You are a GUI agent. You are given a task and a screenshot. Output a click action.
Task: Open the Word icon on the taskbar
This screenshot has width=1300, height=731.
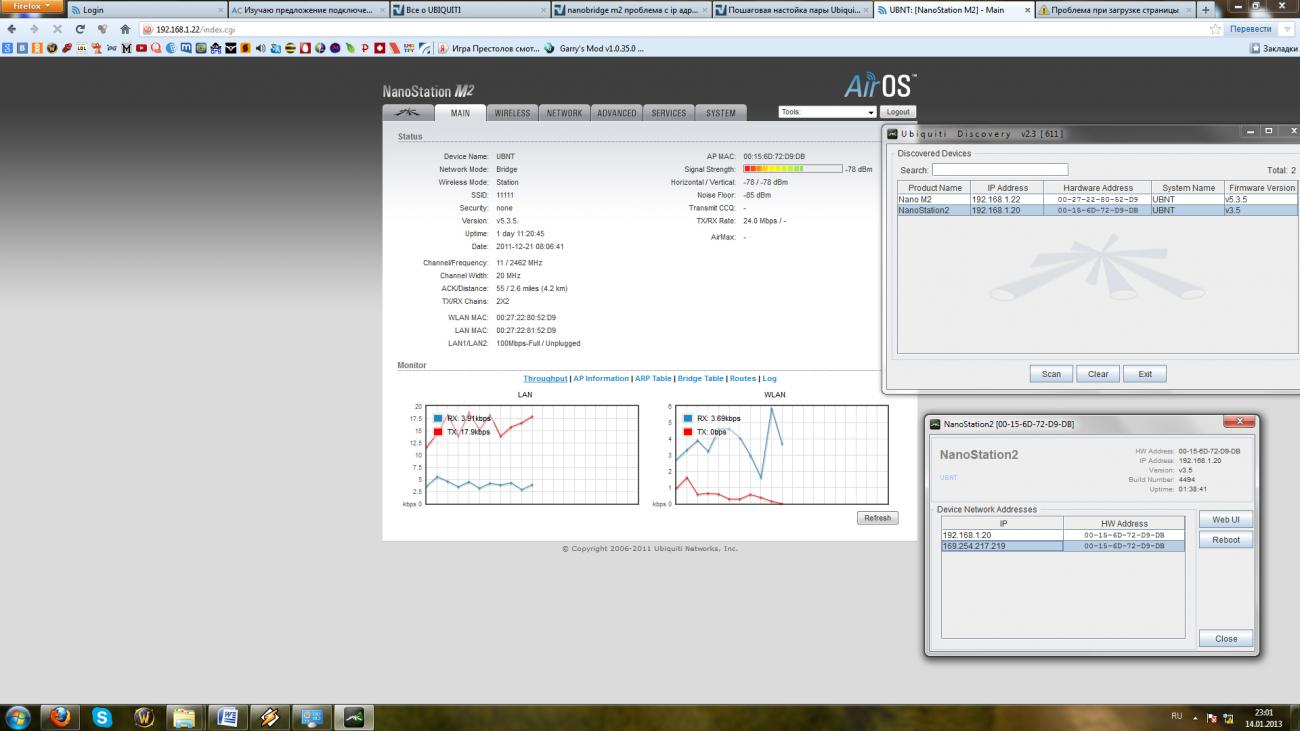(226, 717)
